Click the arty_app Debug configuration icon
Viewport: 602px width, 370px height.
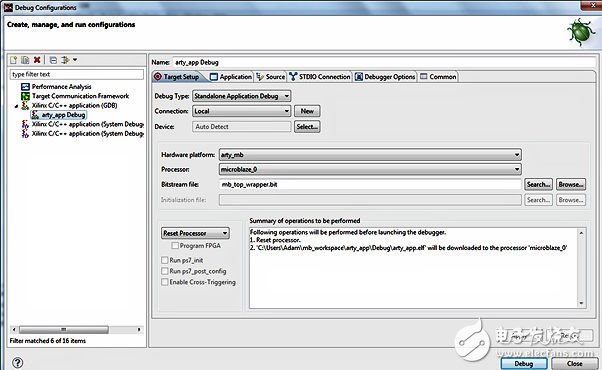point(35,115)
